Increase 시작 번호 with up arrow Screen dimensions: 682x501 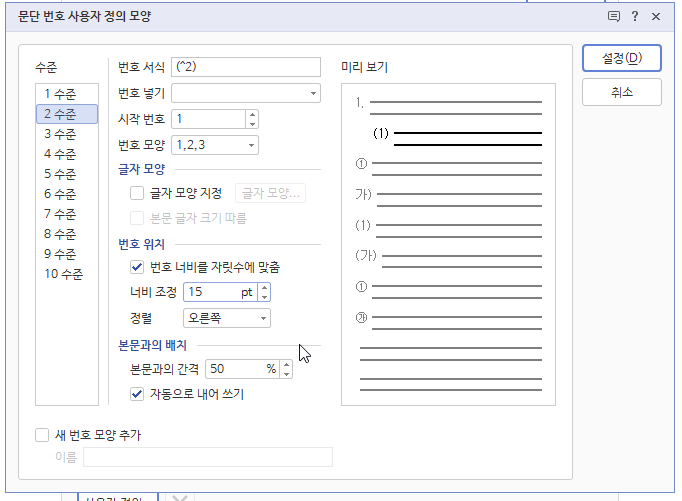pyautogui.click(x=252, y=115)
